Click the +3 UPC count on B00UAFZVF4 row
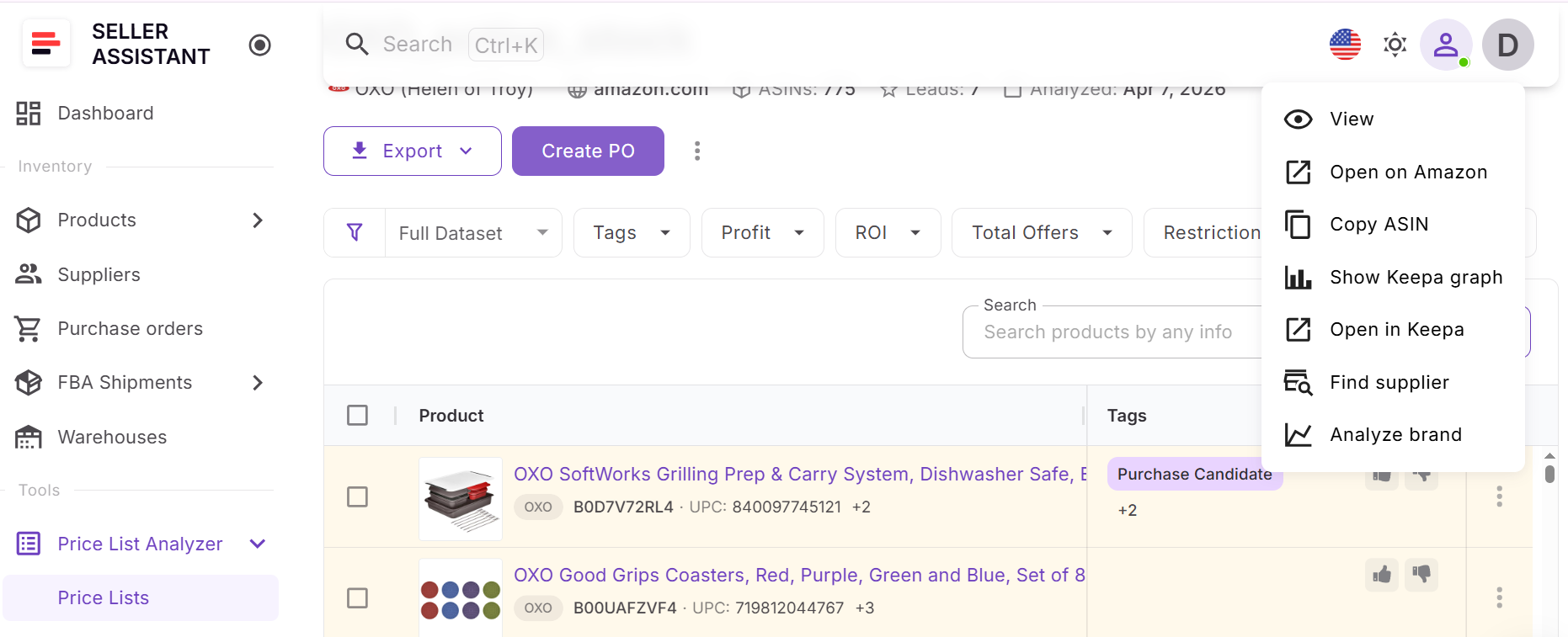Image resolution: width=1568 pixels, height=637 pixels. [865, 608]
